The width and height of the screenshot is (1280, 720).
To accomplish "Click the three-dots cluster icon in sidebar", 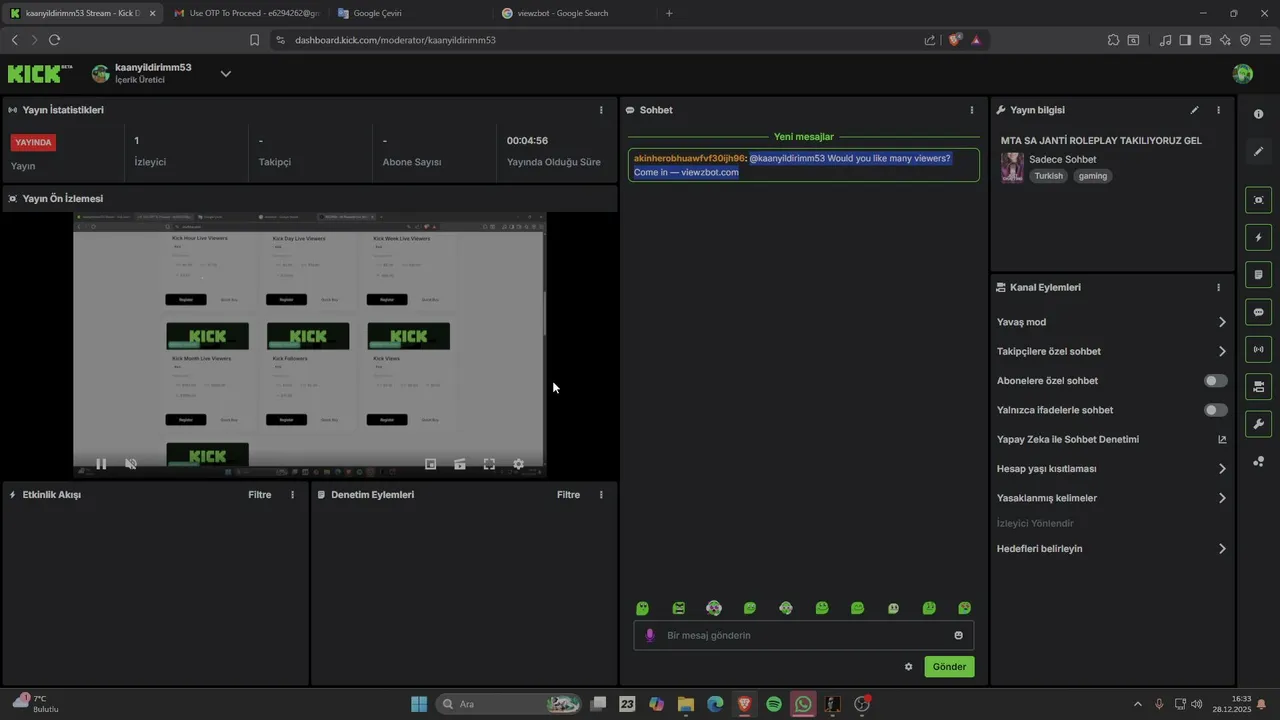I will click(x=1258, y=461).
